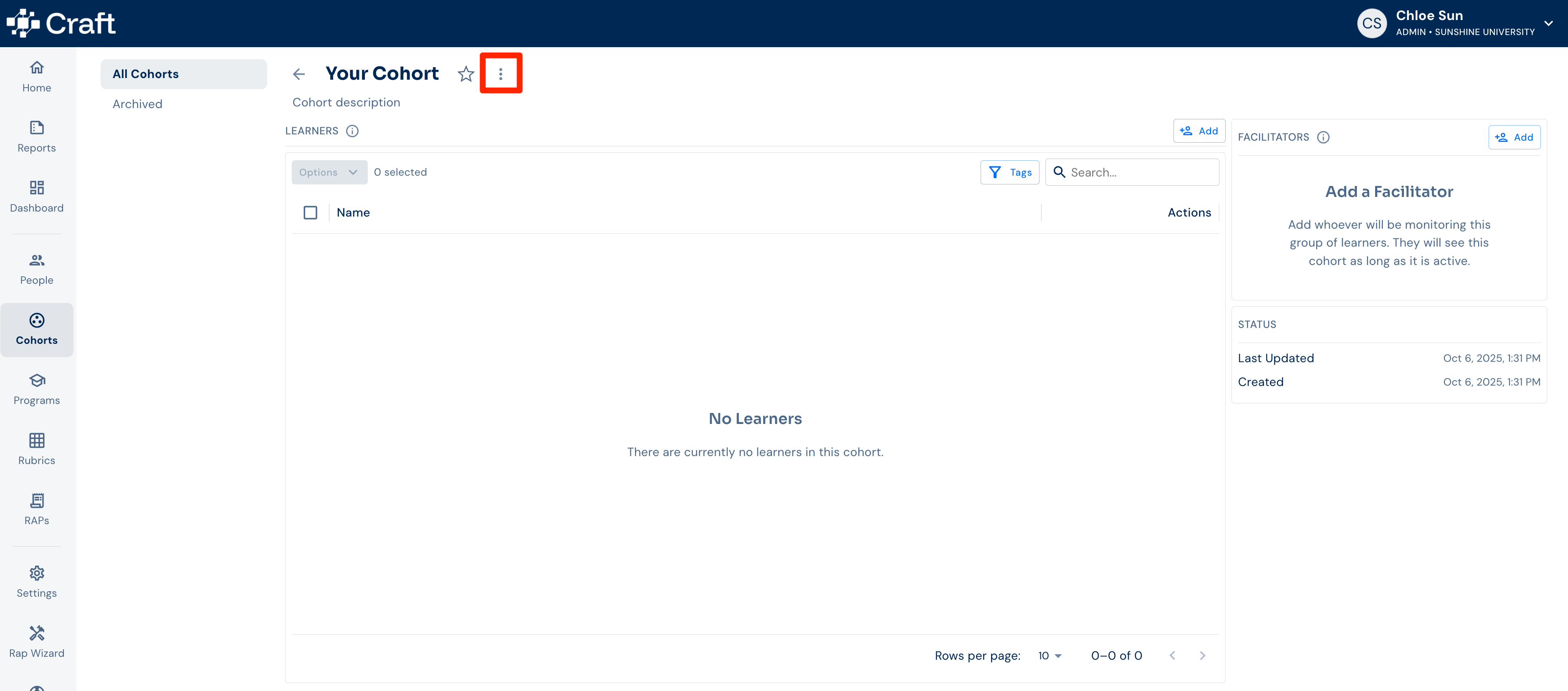This screenshot has height=691, width=1568.
Task: Go back using the left arrow icon
Action: (x=299, y=74)
